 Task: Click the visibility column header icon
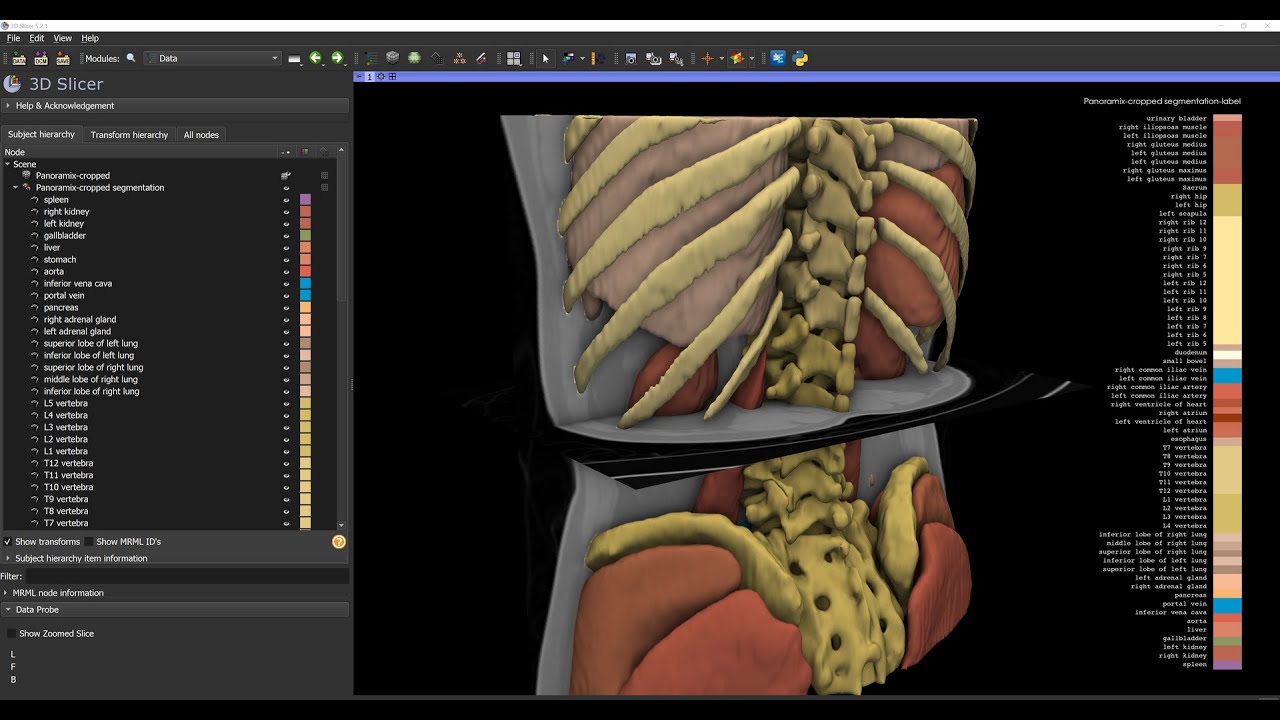coord(286,152)
